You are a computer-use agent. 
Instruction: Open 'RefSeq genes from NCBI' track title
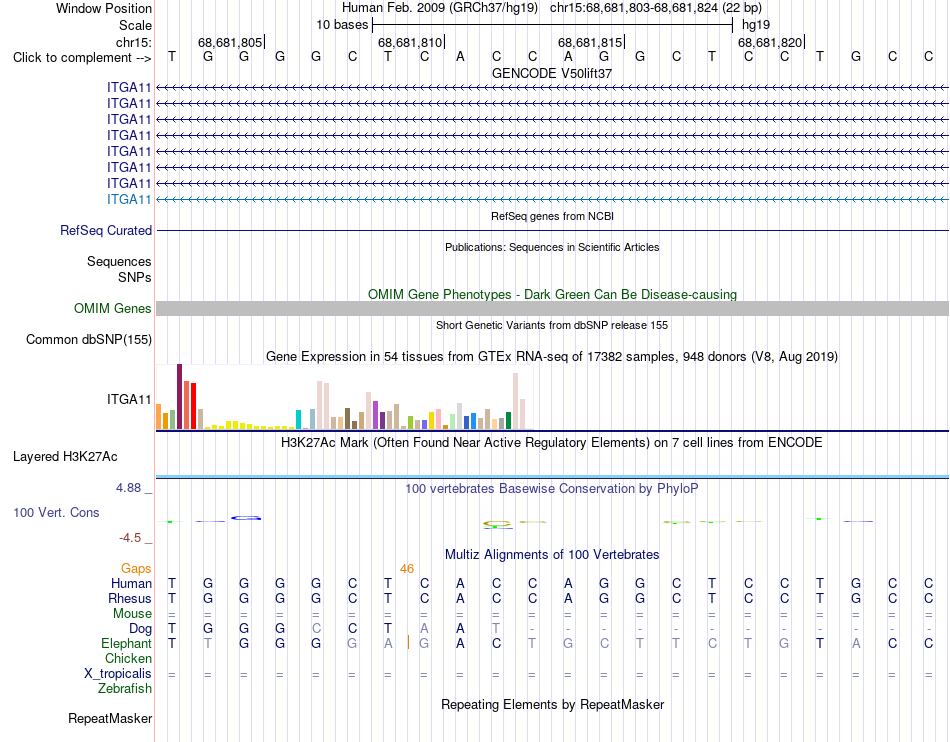click(552, 216)
